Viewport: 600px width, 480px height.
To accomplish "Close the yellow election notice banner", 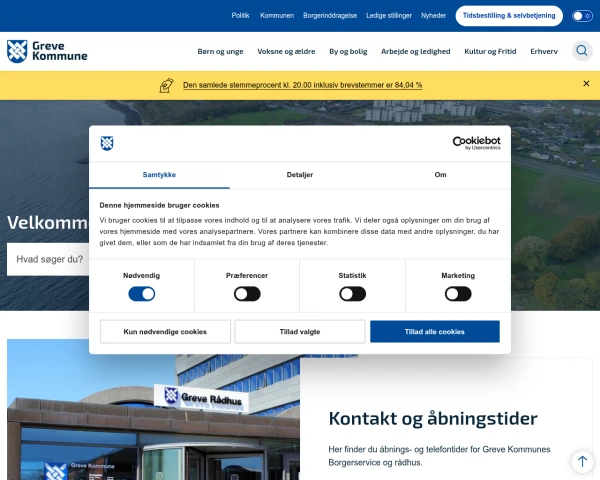I will [x=586, y=83].
